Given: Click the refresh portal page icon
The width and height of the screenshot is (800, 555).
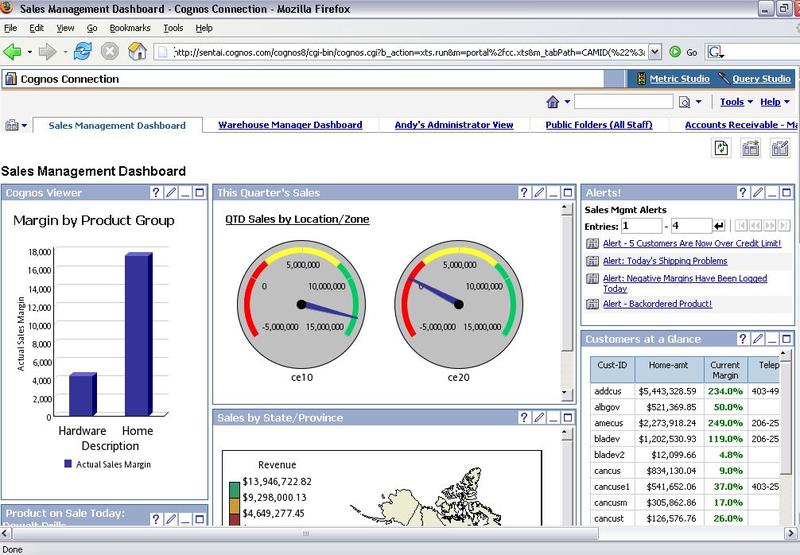Looking at the screenshot, I should click(x=721, y=148).
